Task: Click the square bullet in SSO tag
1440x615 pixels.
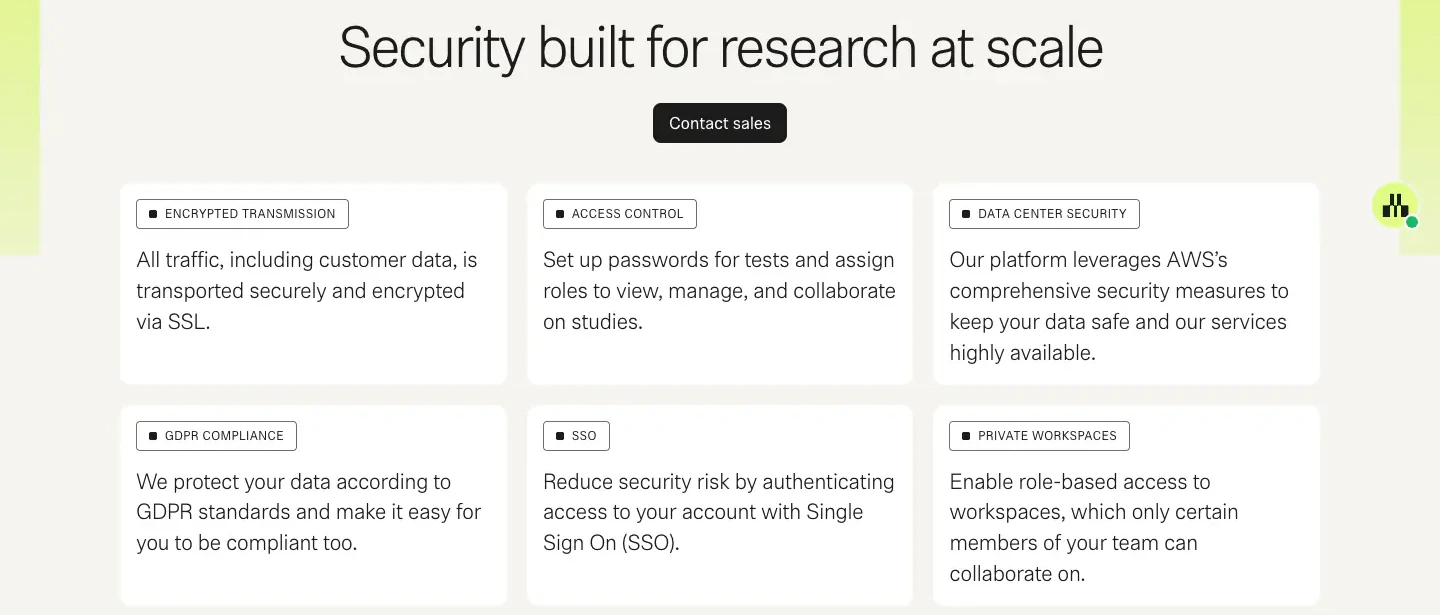Action: (560, 436)
